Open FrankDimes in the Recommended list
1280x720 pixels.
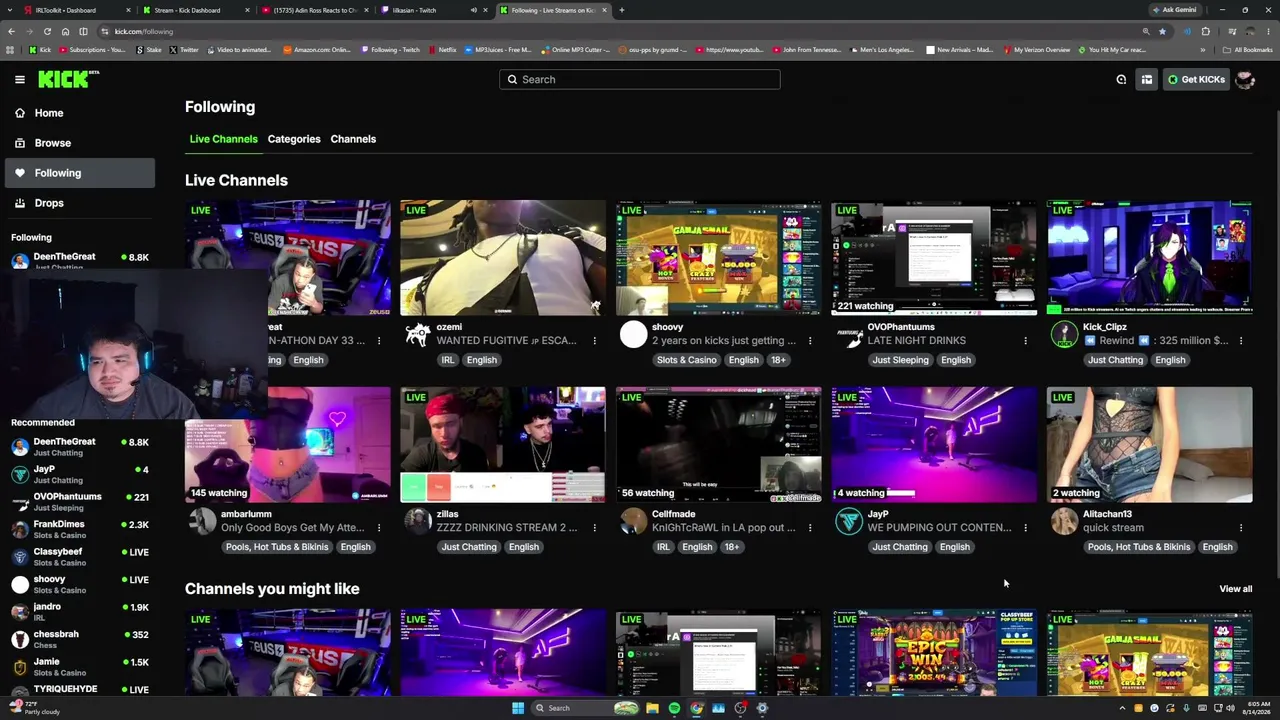(x=80, y=529)
